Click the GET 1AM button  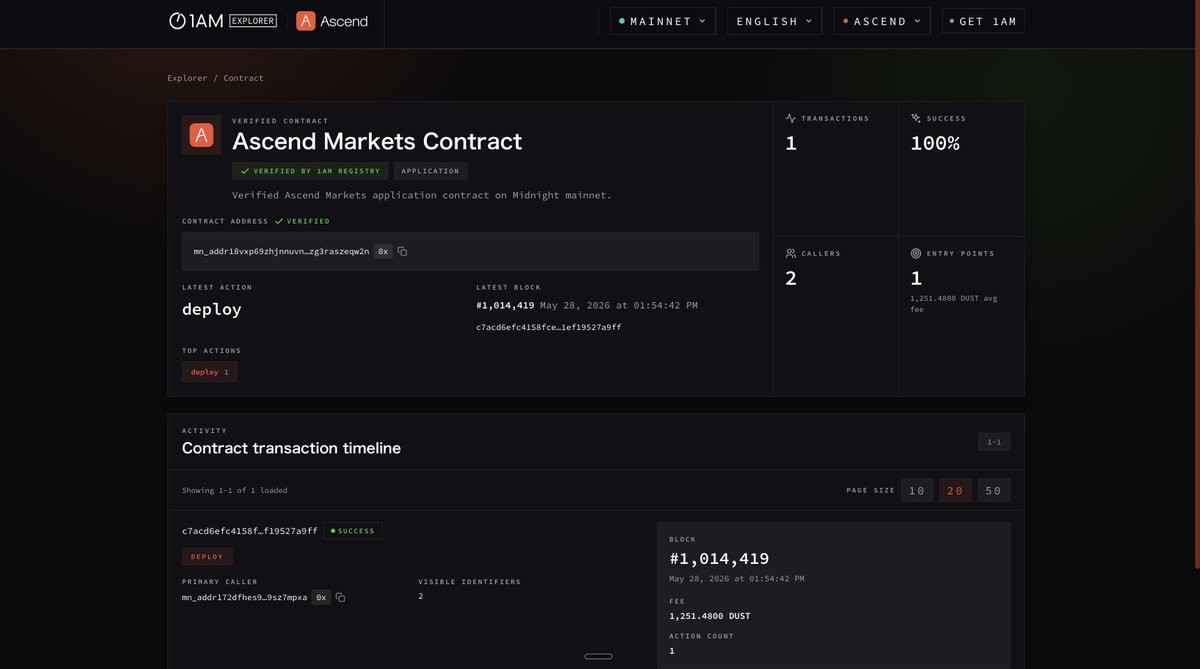click(x=983, y=21)
